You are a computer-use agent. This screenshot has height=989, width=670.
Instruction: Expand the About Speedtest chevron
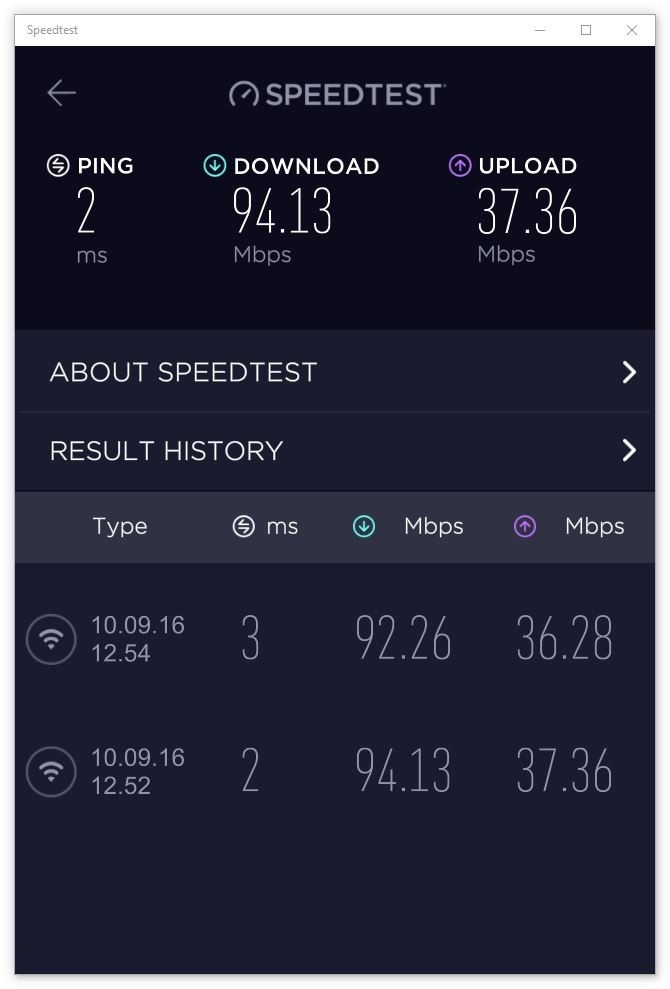628,372
